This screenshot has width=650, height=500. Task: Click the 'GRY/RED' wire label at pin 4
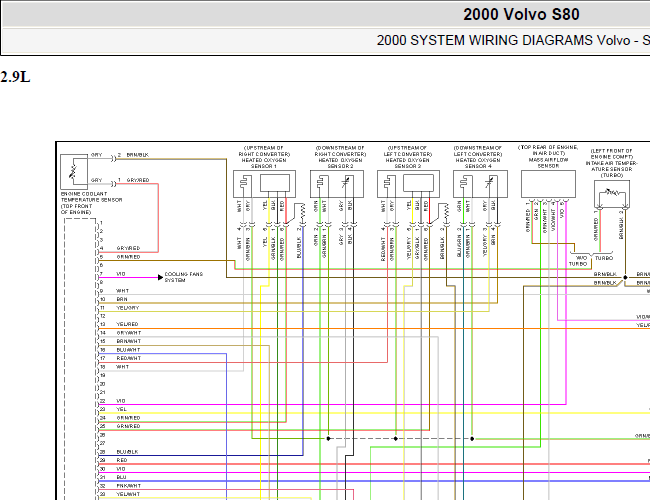128,248
